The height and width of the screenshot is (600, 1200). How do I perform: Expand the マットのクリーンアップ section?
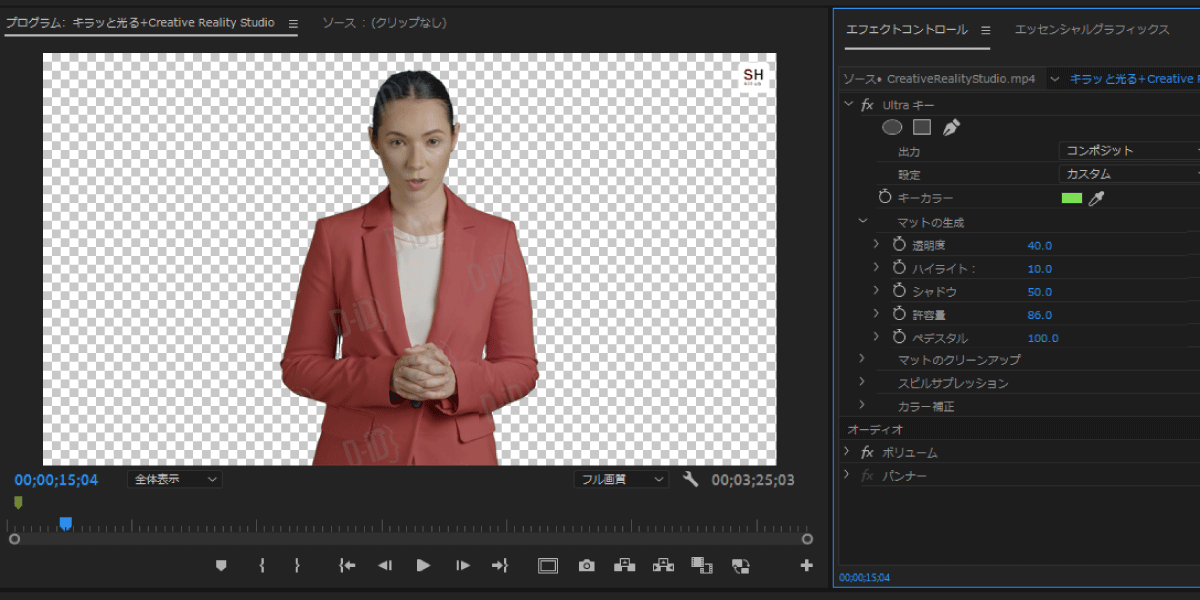coord(863,358)
